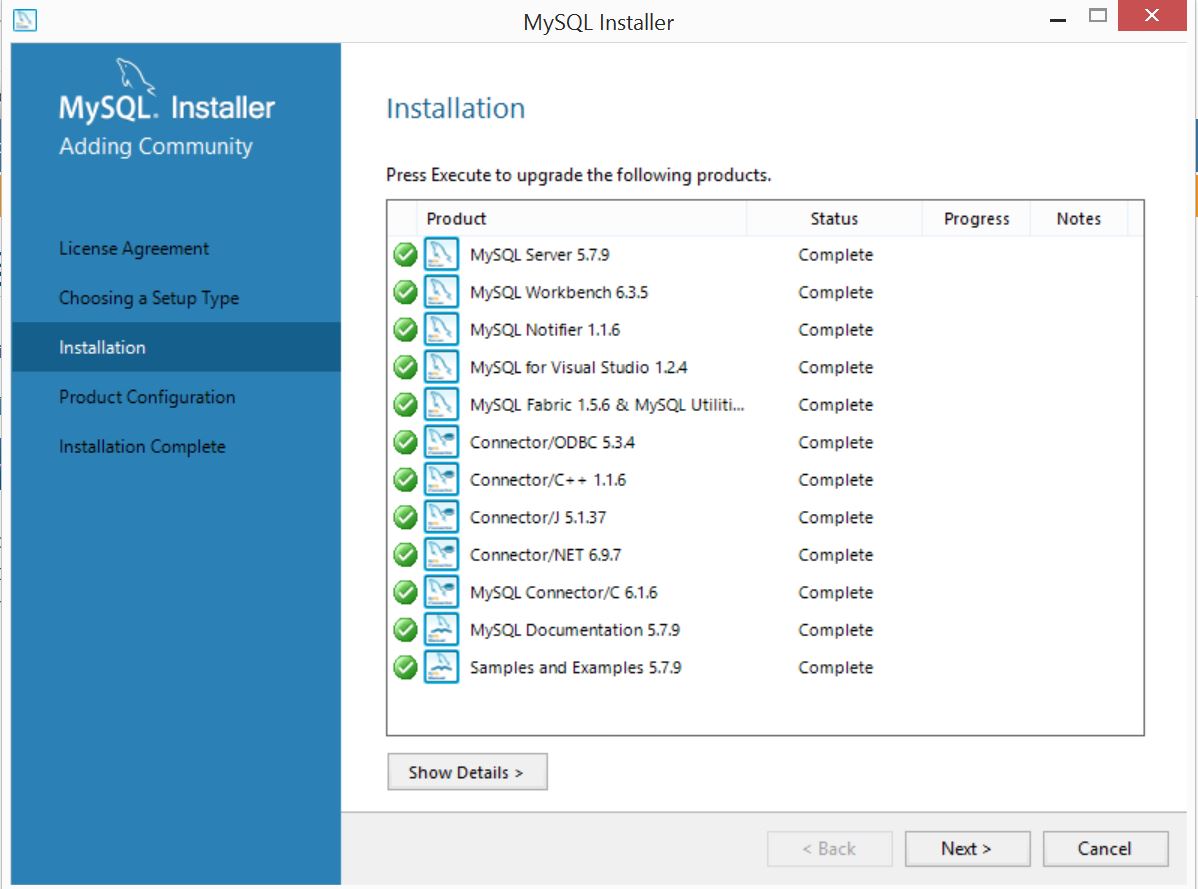
Task: Select 'MySQL Fabric 1.5.6 & MySQL Utiliti...' text
Action: [607, 404]
